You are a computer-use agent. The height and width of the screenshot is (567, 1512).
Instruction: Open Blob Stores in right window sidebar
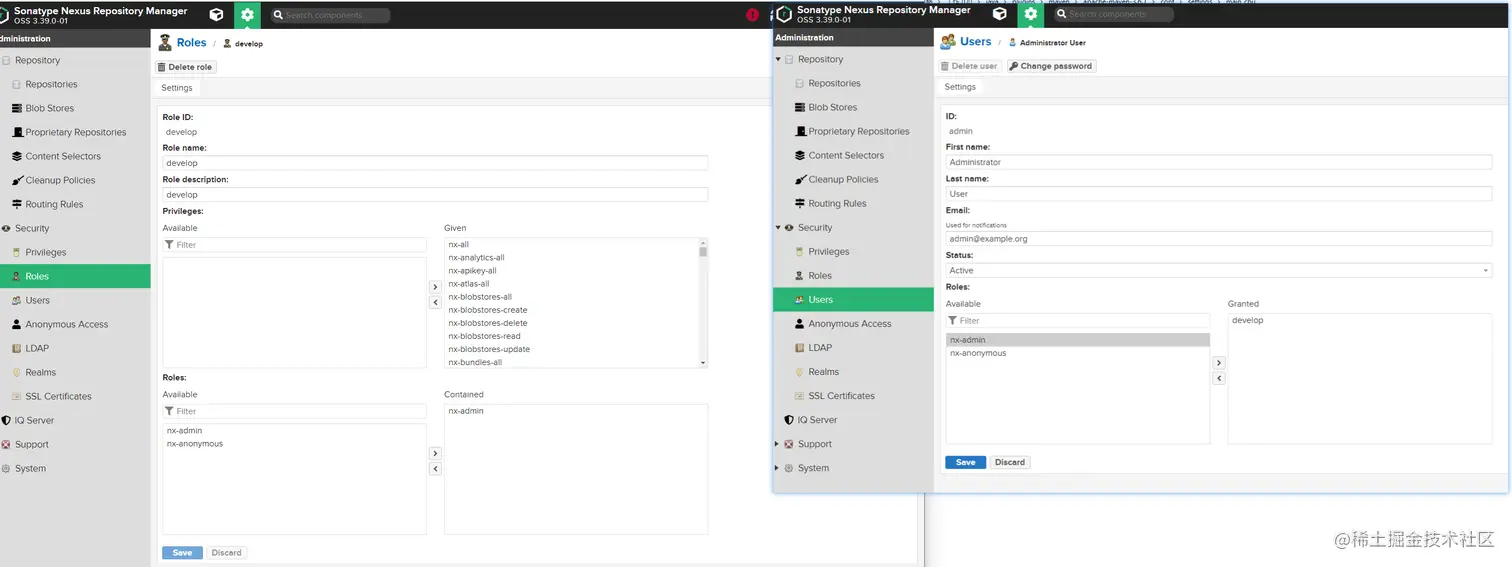(x=833, y=107)
